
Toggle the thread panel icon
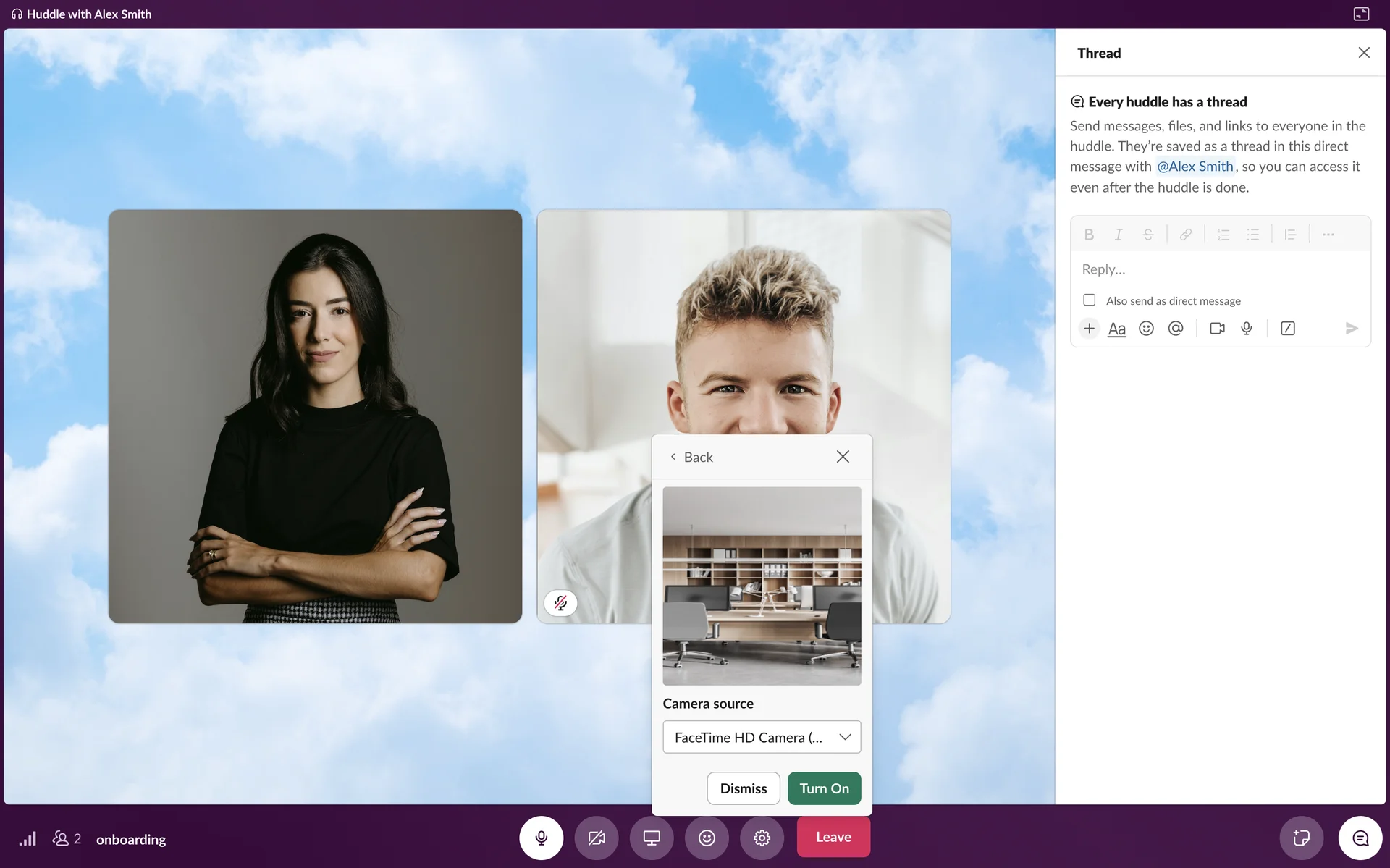point(1360,838)
